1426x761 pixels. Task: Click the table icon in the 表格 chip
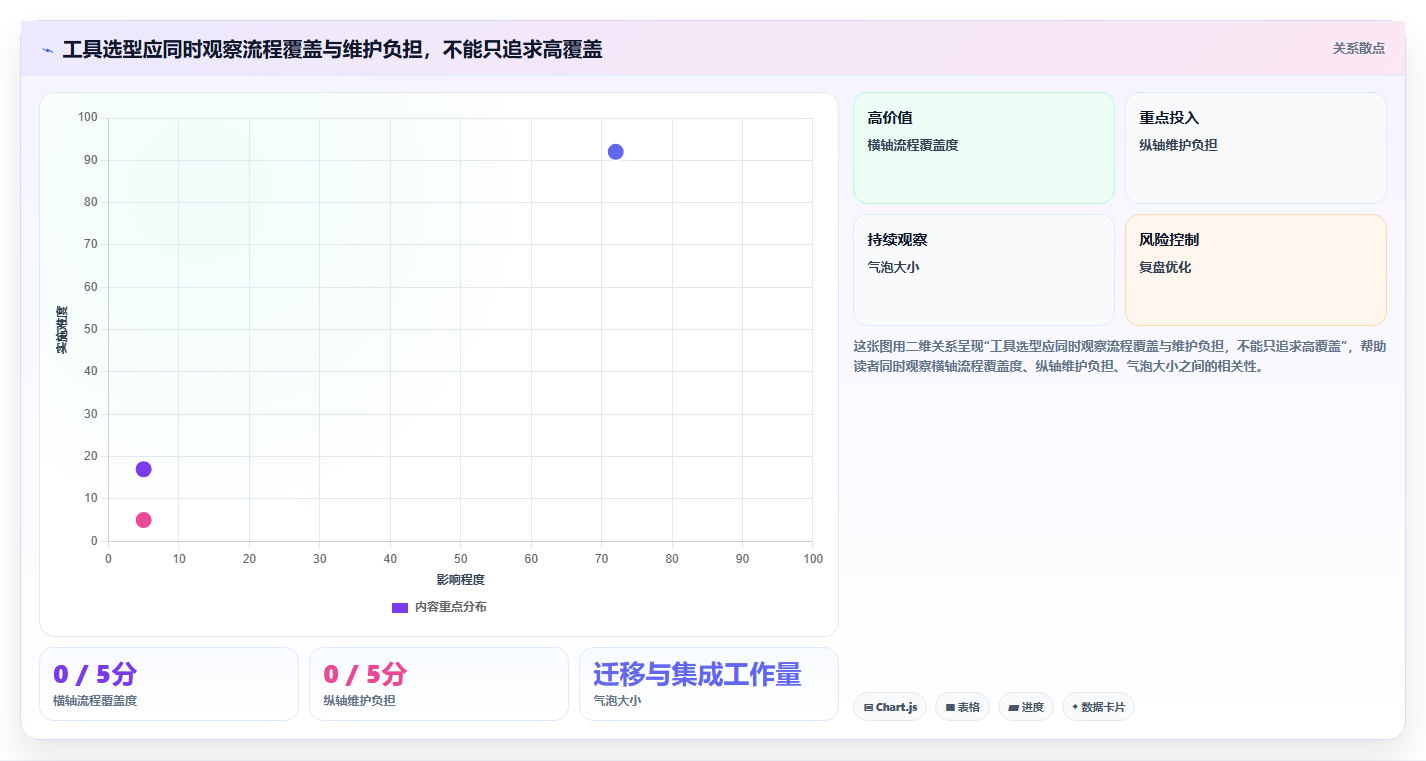950,707
